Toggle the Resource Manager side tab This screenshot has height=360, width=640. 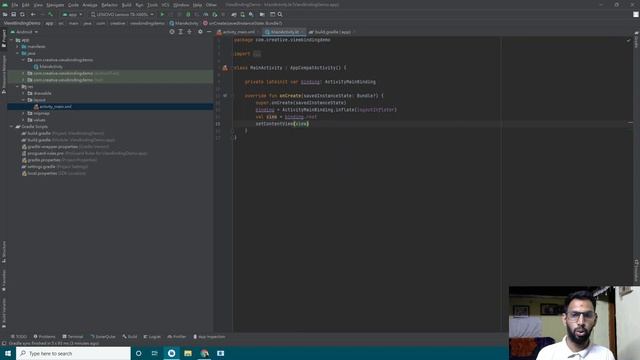point(4,75)
